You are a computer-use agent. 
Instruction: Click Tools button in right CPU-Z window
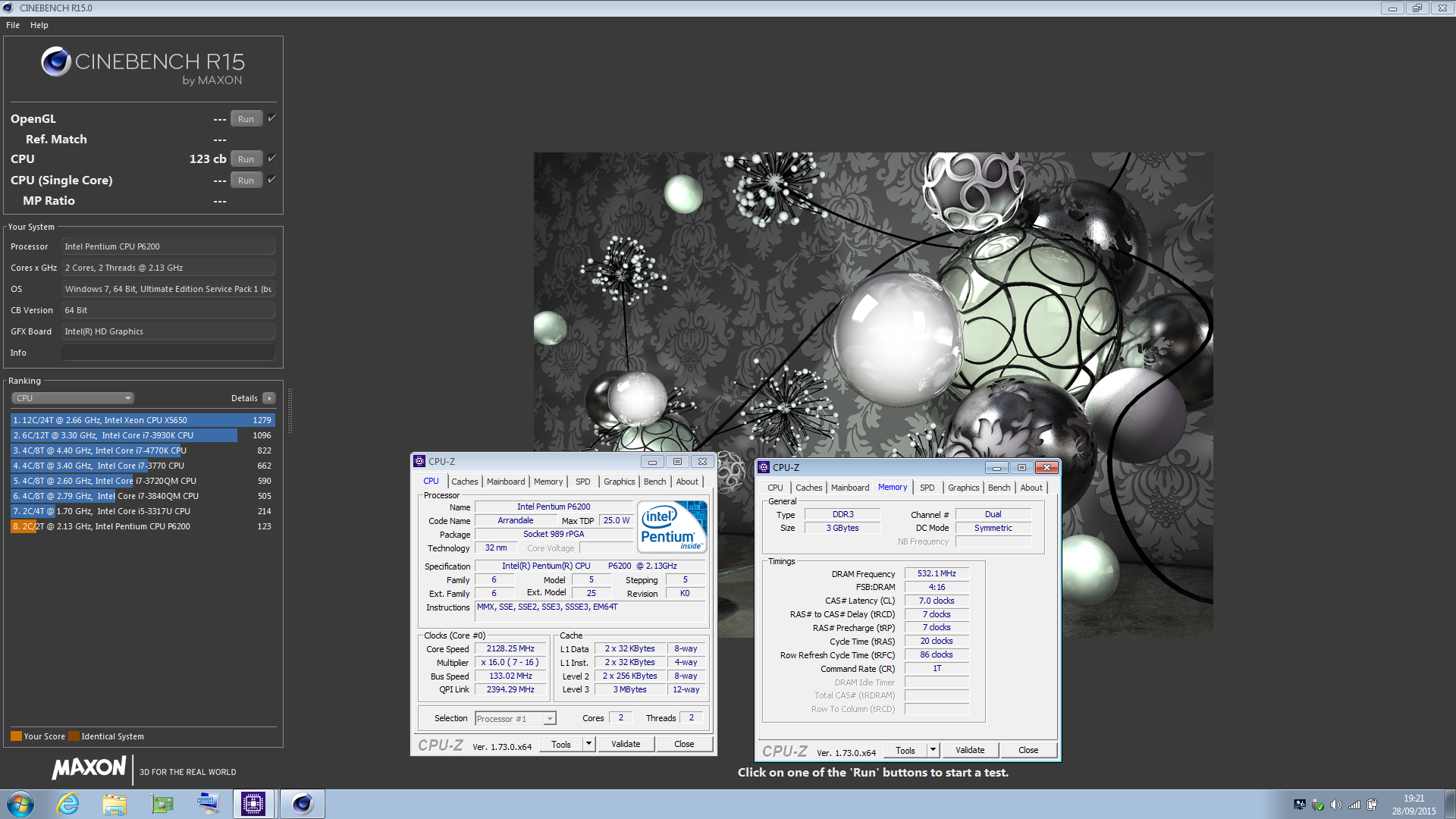[905, 750]
